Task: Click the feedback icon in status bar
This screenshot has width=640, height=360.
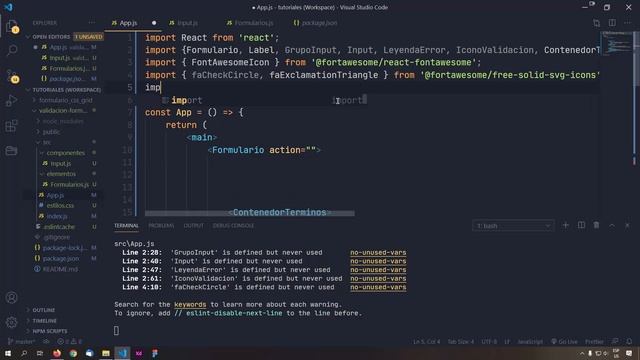Action: click(615, 342)
